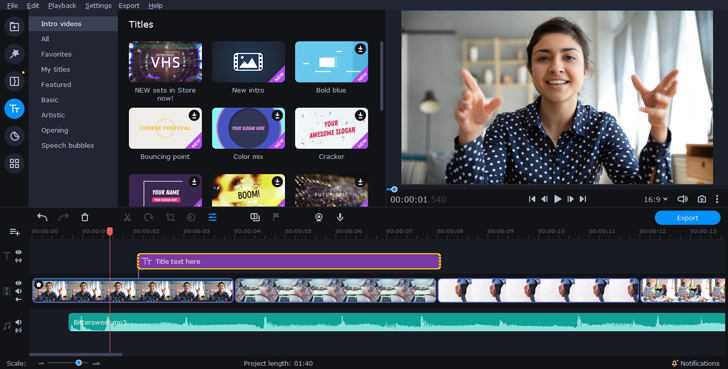
Task: Open the Import files tab icon
Action: [14, 26]
